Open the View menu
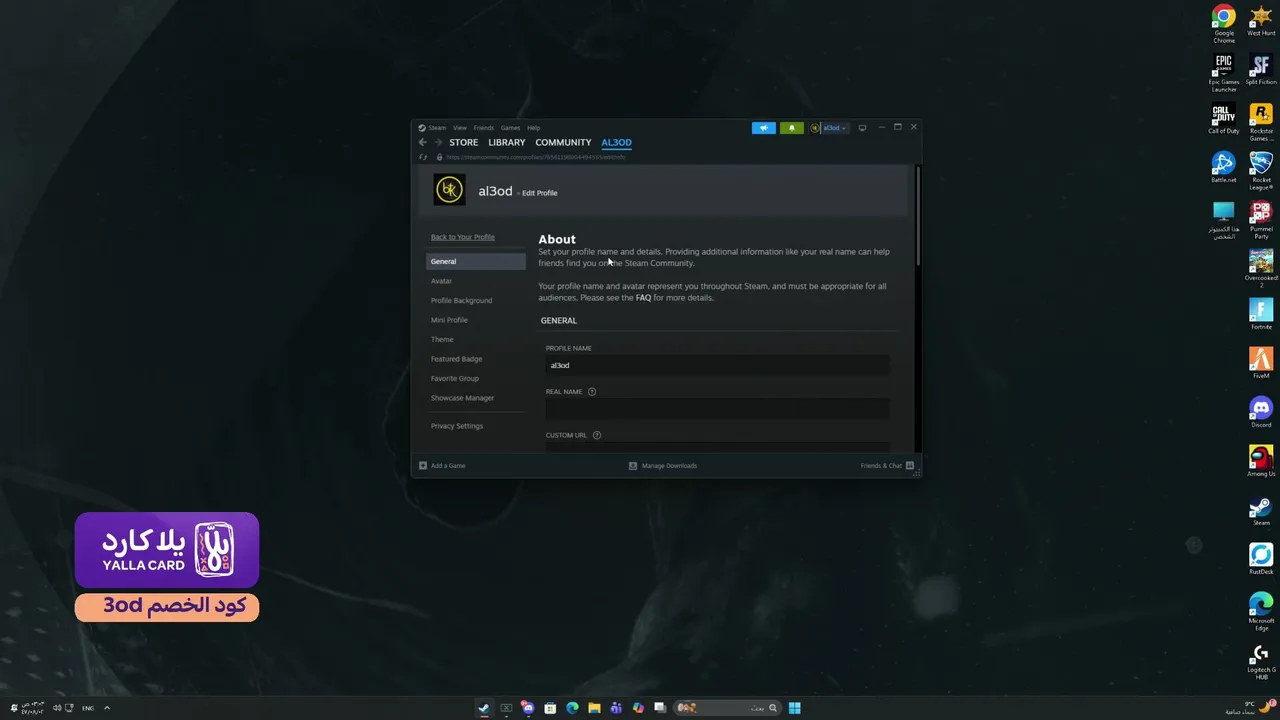1280x720 pixels. point(459,128)
